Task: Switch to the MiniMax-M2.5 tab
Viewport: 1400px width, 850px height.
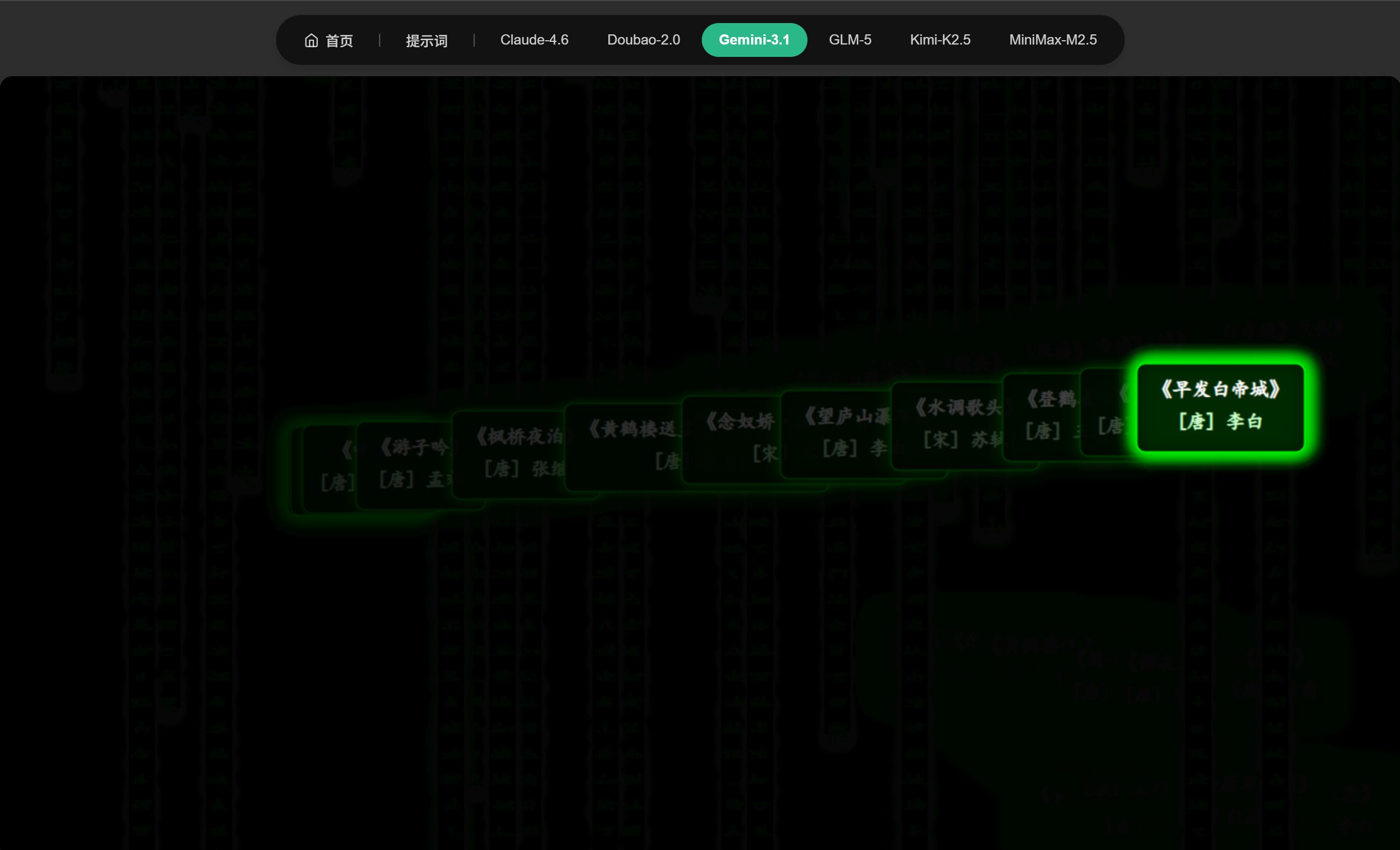Action: (1052, 40)
